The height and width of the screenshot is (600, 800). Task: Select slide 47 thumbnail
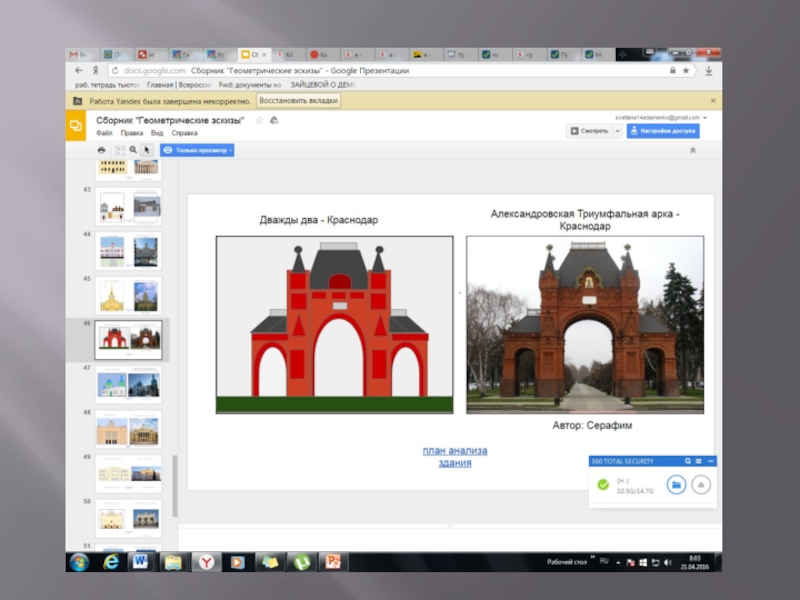128,385
